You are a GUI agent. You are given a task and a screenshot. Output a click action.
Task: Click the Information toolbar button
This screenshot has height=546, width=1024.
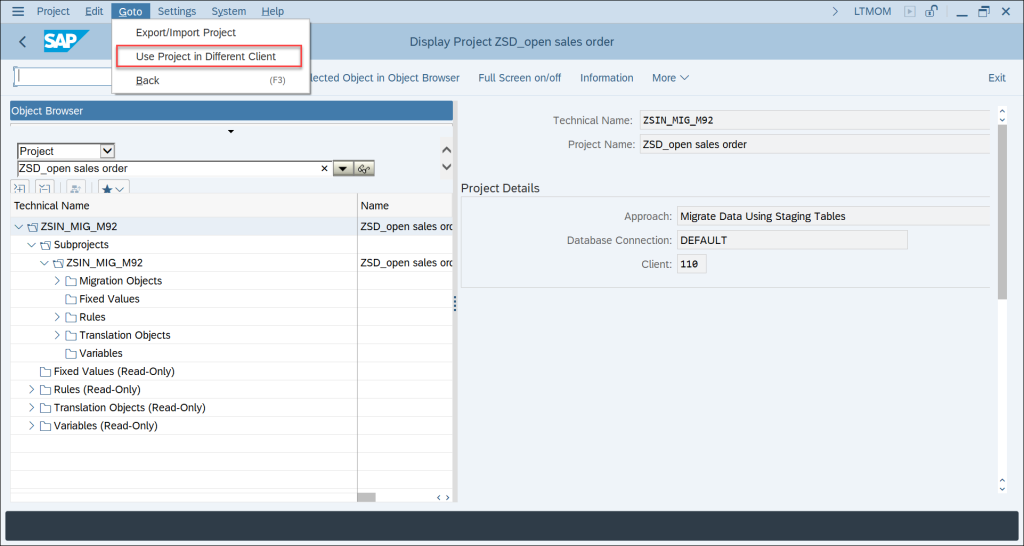pos(607,78)
